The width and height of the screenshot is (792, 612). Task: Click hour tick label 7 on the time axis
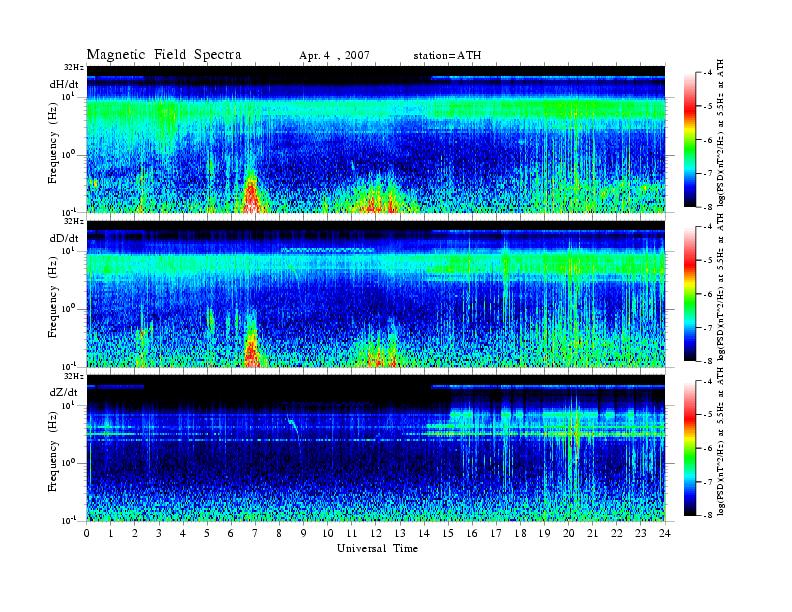(x=255, y=534)
